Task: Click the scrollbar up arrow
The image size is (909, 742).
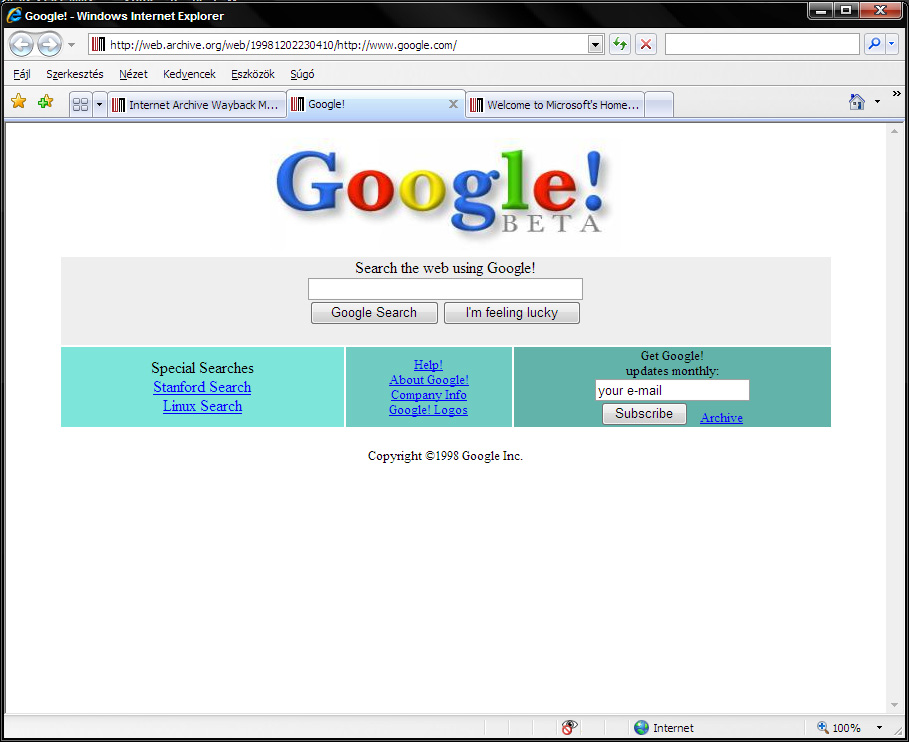Action: (x=894, y=131)
